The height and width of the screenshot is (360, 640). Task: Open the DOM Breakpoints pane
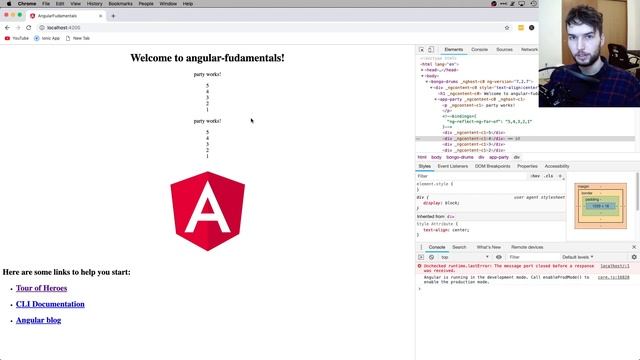[x=492, y=167]
